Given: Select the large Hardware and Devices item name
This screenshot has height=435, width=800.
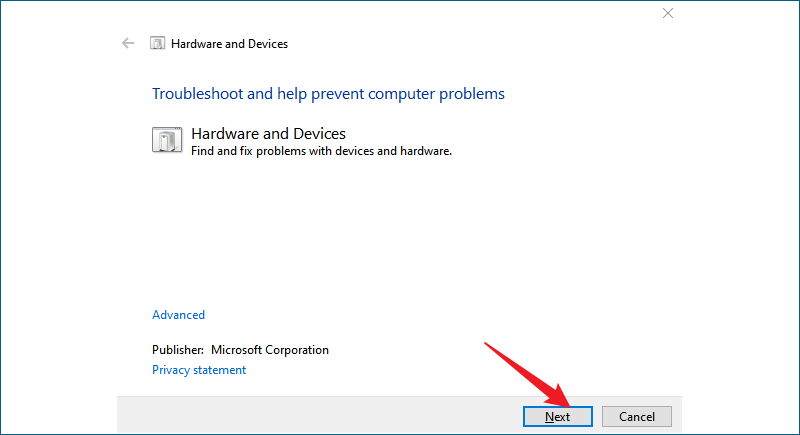Looking at the screenshot, I should [x=268, y=134].
